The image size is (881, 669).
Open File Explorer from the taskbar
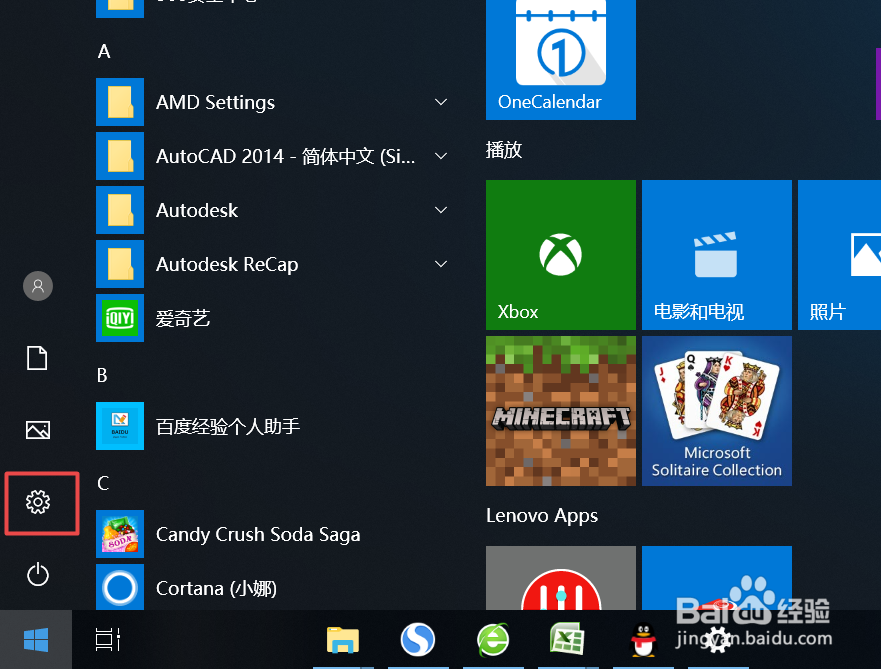coord(343,639)
